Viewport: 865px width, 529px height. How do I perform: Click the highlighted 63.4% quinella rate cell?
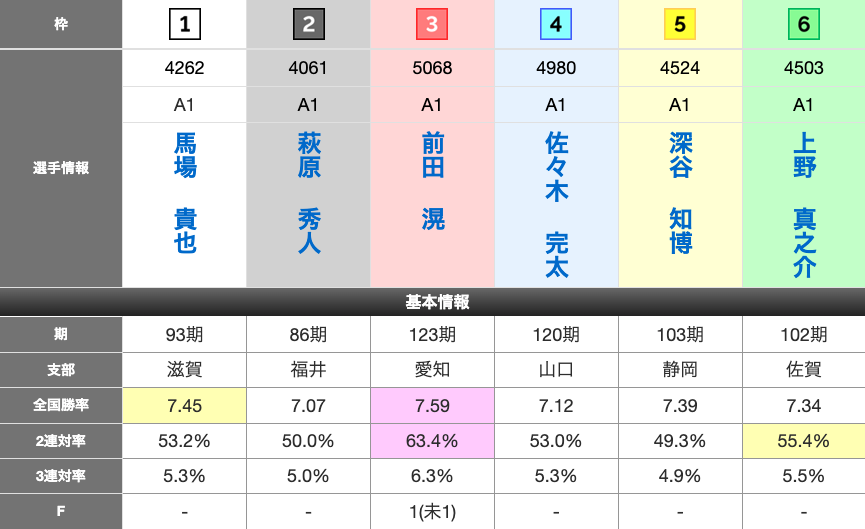click(x=432, y=440)
